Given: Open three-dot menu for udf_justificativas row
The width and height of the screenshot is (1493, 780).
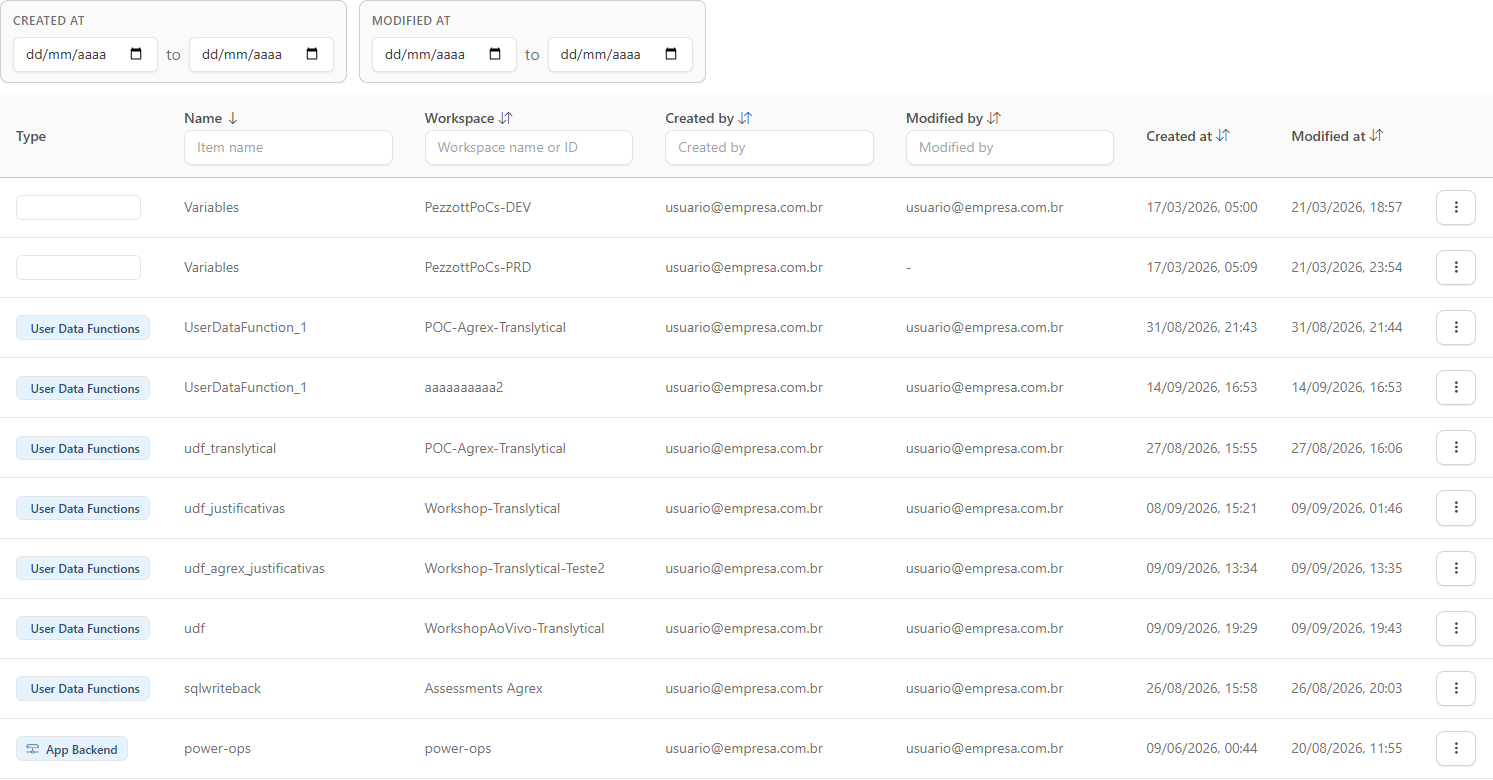Looking at the screenshot, I should click(1455, 508).
